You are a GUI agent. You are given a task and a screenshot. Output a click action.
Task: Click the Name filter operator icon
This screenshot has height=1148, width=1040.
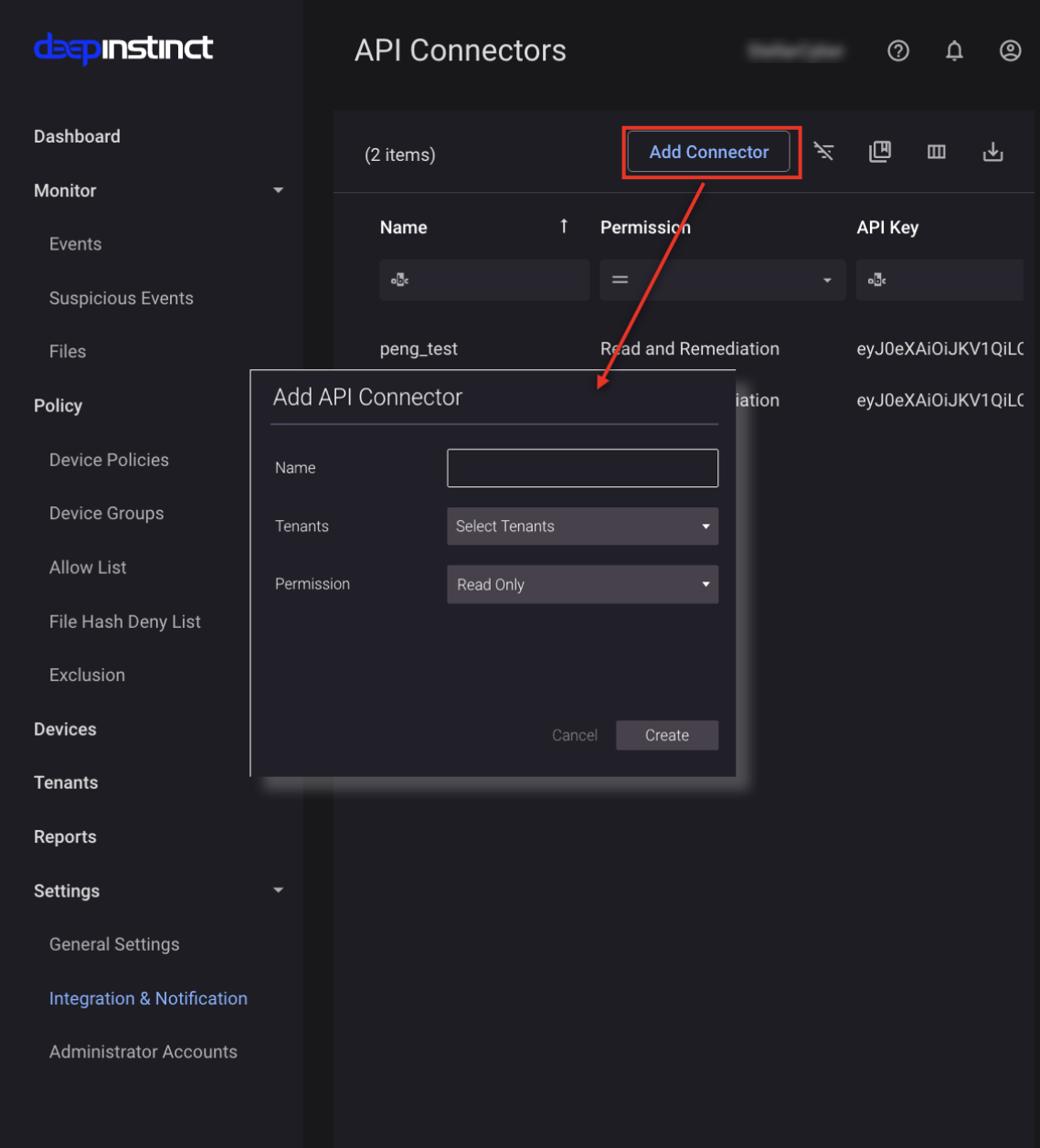(x=399, y=280)
